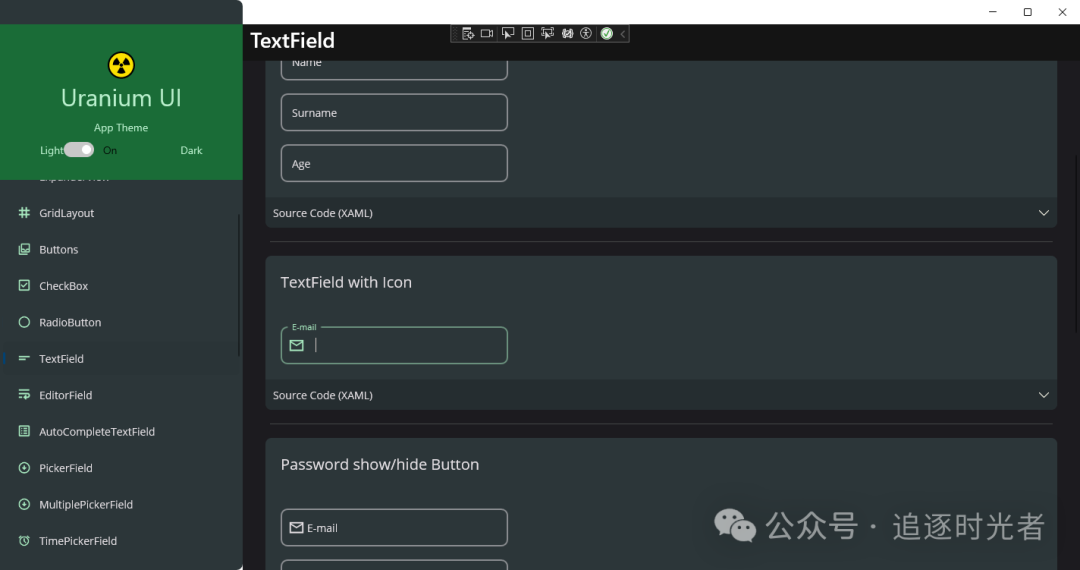Click the Age input field

394,164
